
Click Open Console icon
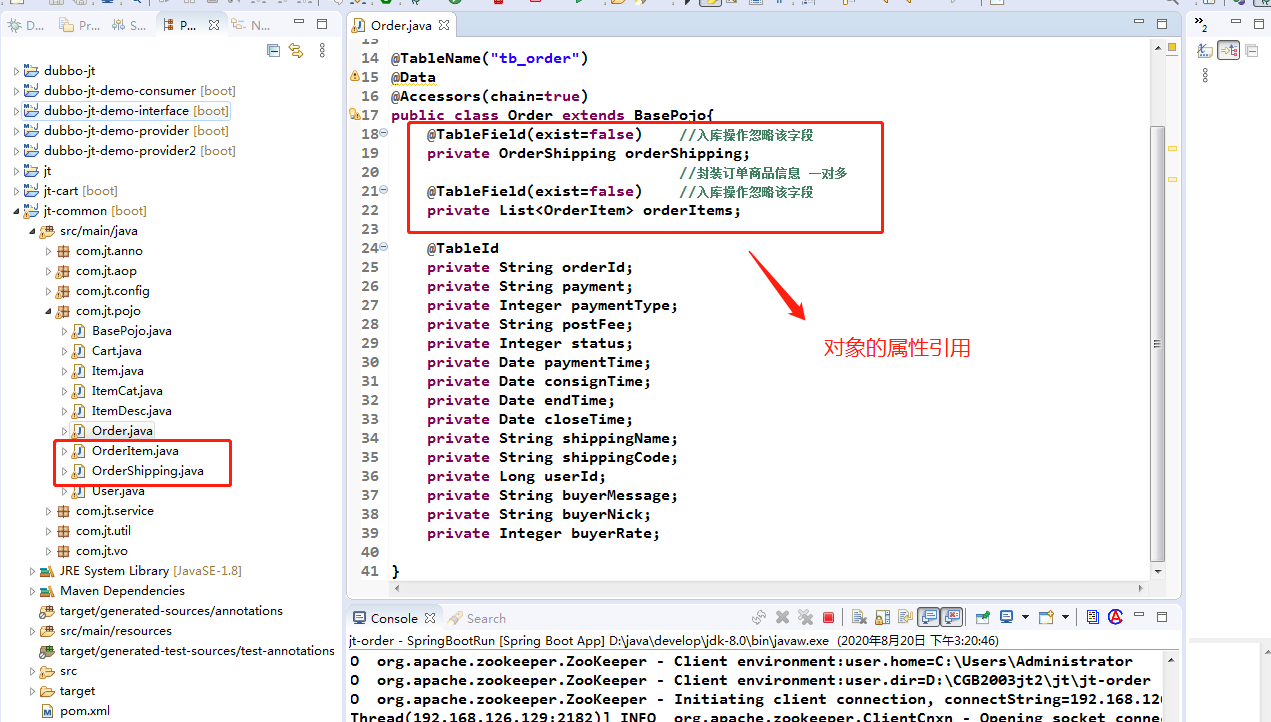pos(1046,618)
